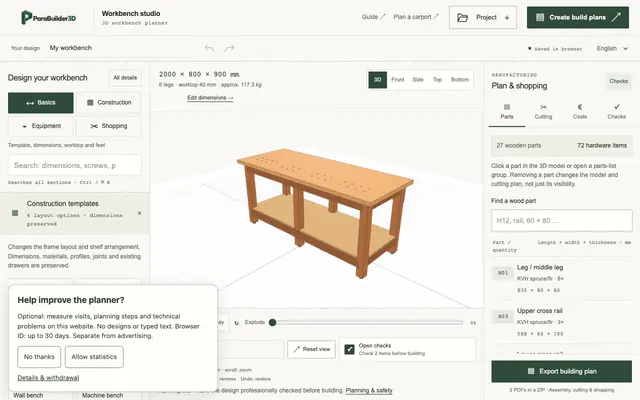Image resolution: width=640 pixels, height=400 pixels.
Task: Click the redo arrow icon
Action: coord(229,48)
